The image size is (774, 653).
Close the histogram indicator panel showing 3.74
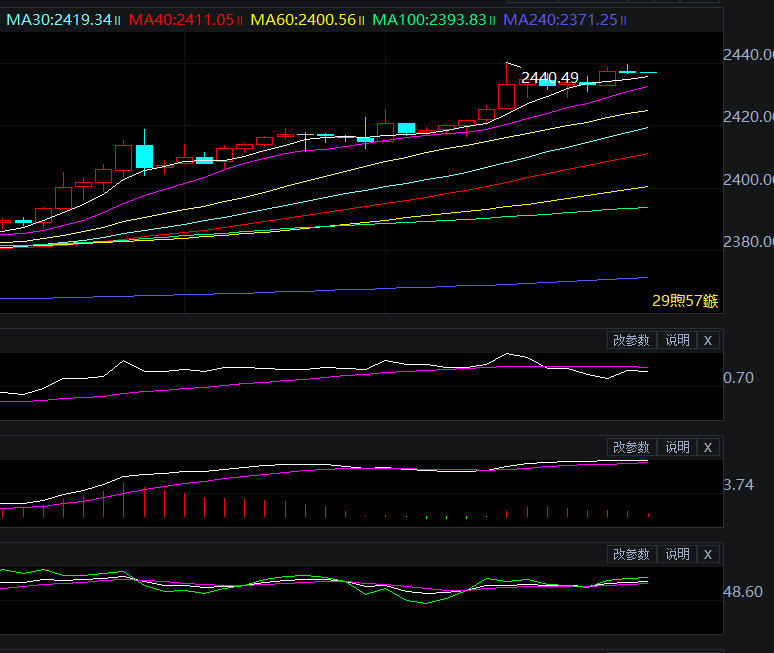708,447
